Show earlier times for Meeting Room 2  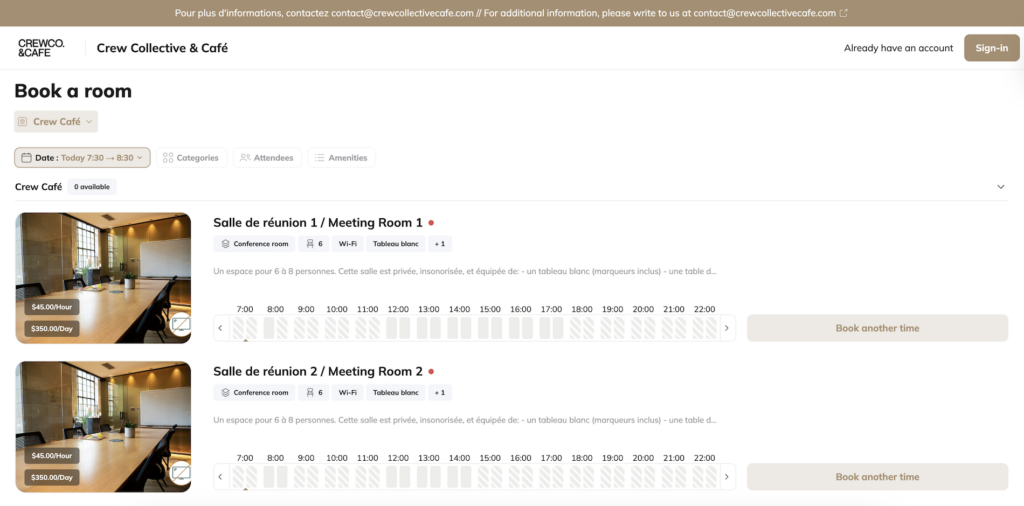[x=221, y=477]
